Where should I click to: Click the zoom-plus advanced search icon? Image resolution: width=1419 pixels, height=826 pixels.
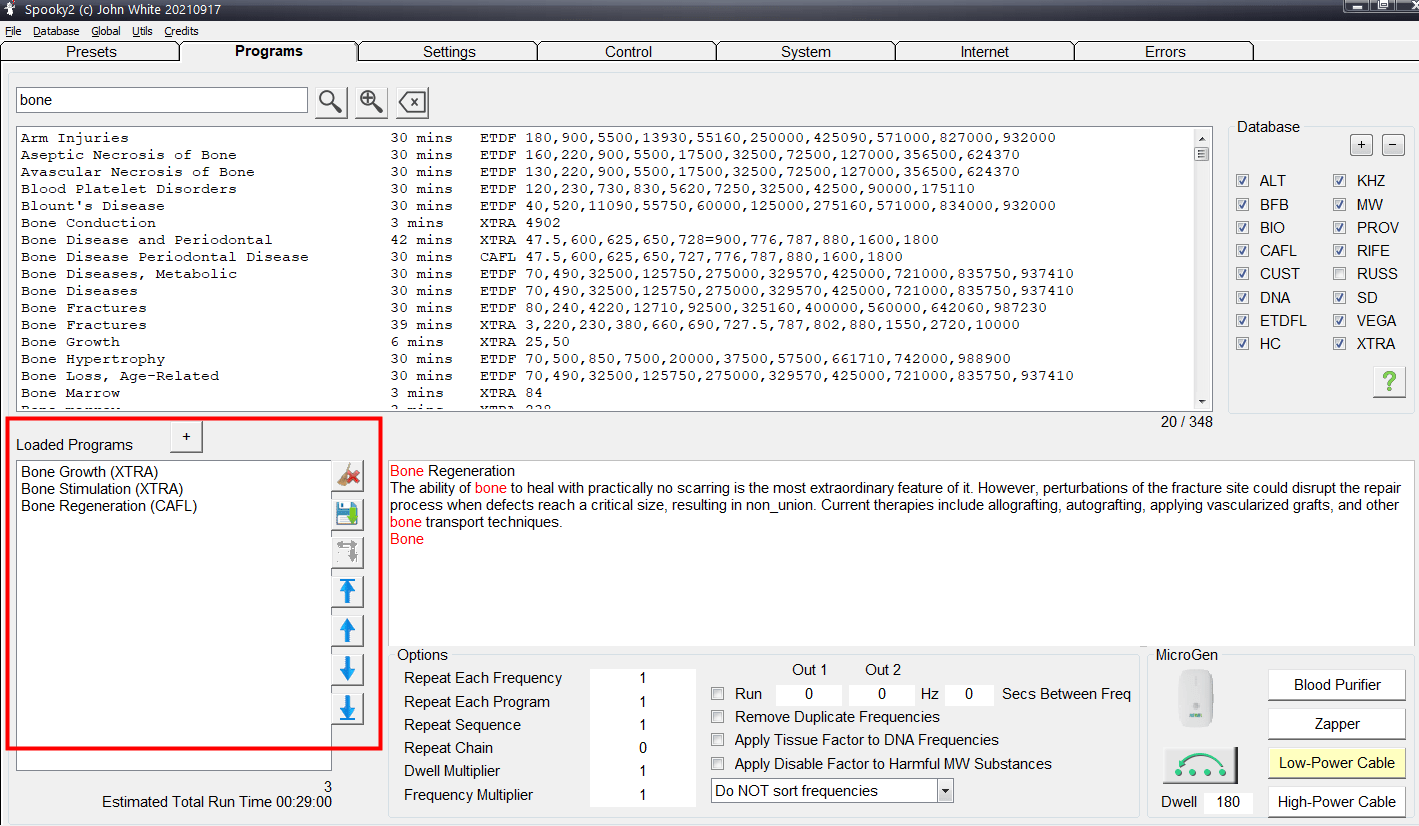click(371, 101)
